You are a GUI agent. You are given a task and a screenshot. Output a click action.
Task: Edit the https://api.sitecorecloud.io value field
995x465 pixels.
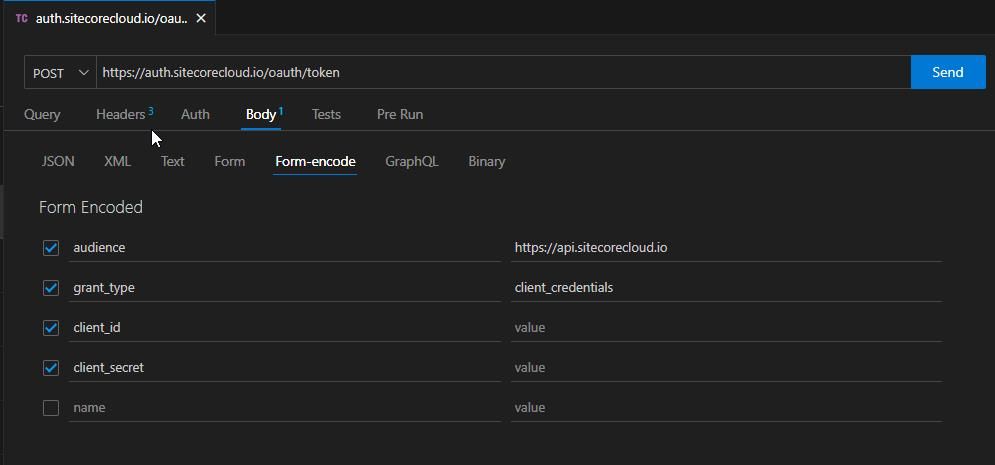(x=726, y=247)
